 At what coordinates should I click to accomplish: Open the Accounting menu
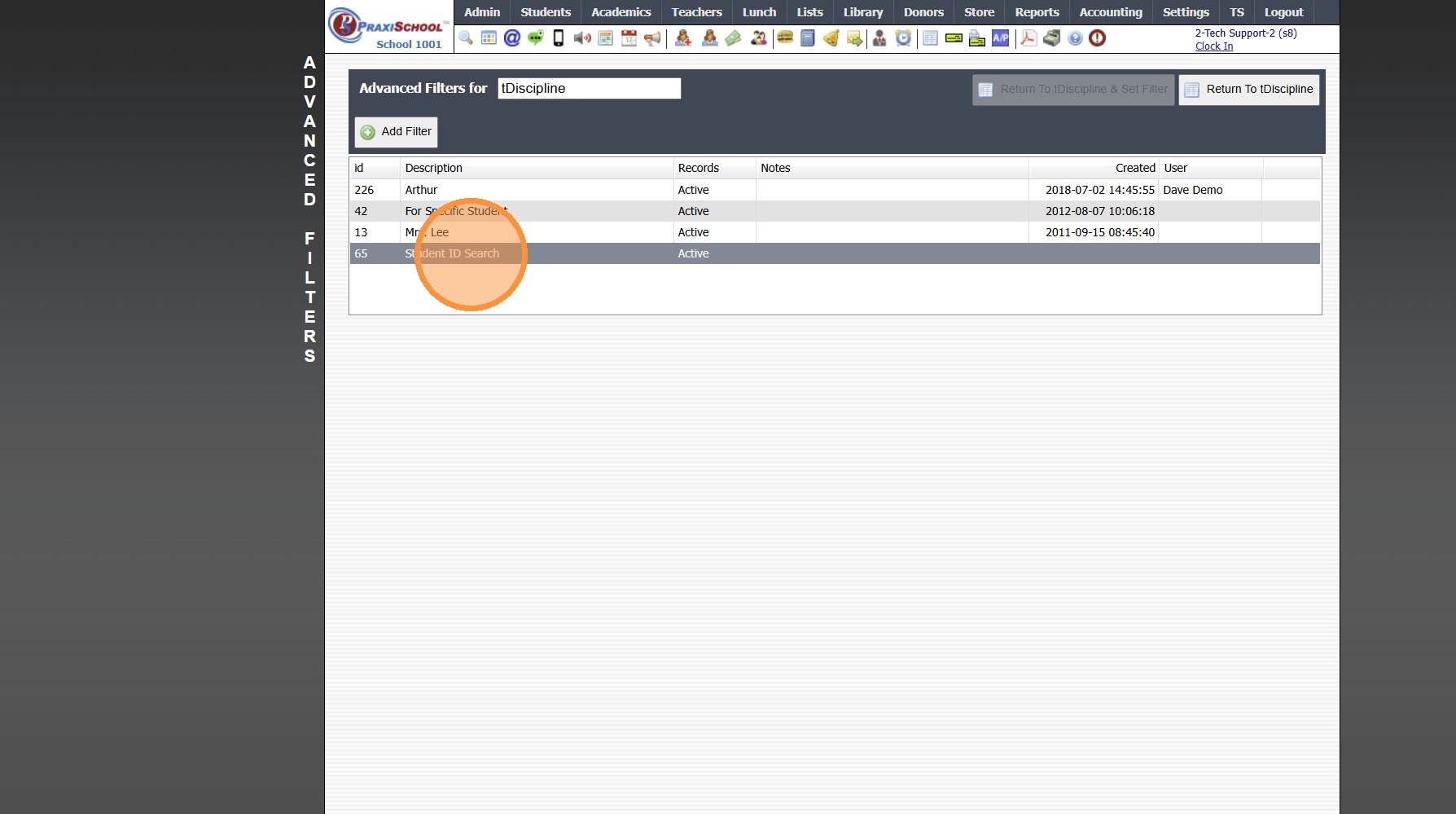point(1111,12)
